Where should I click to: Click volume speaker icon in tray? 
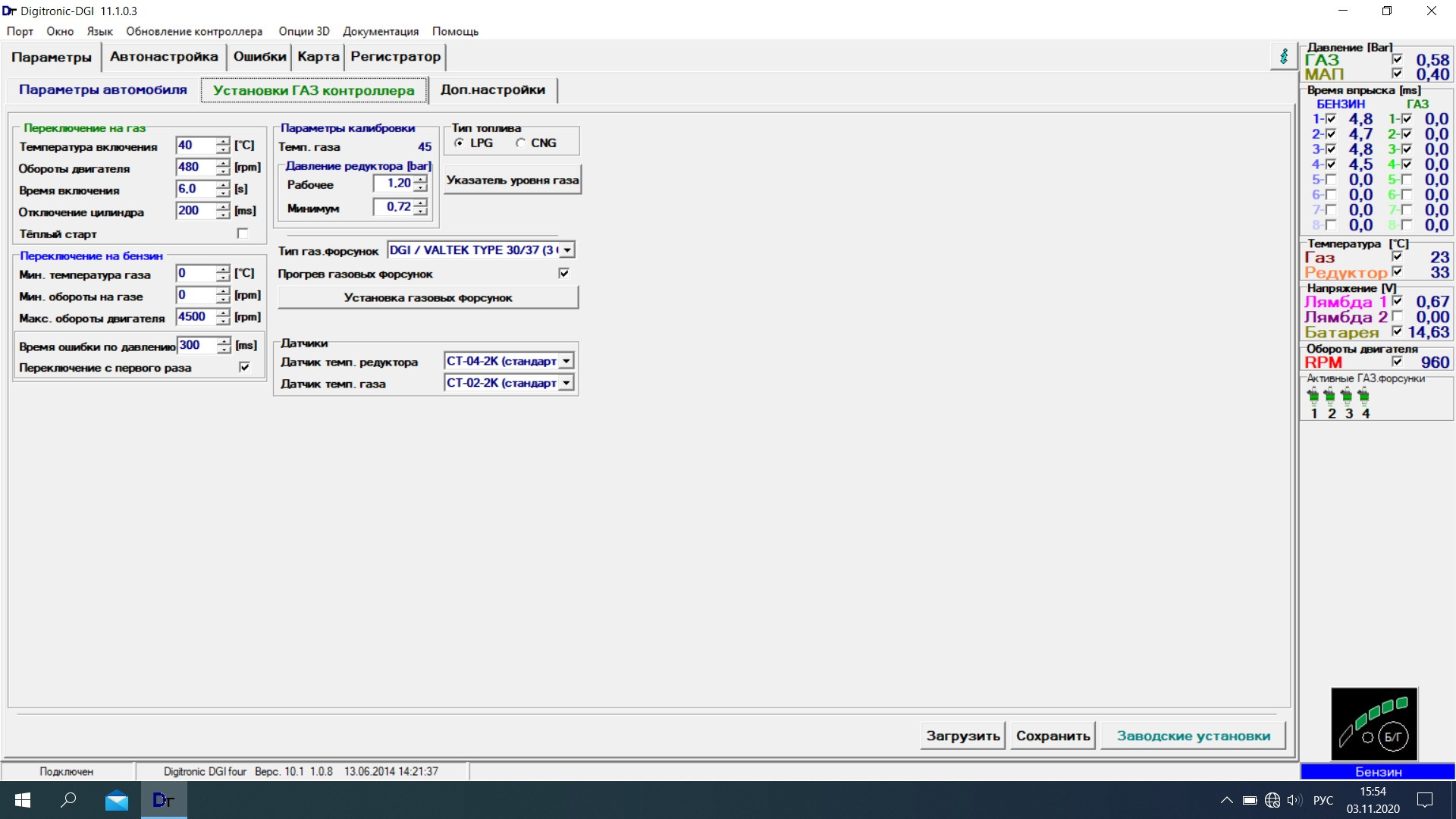click(1294, 800)
